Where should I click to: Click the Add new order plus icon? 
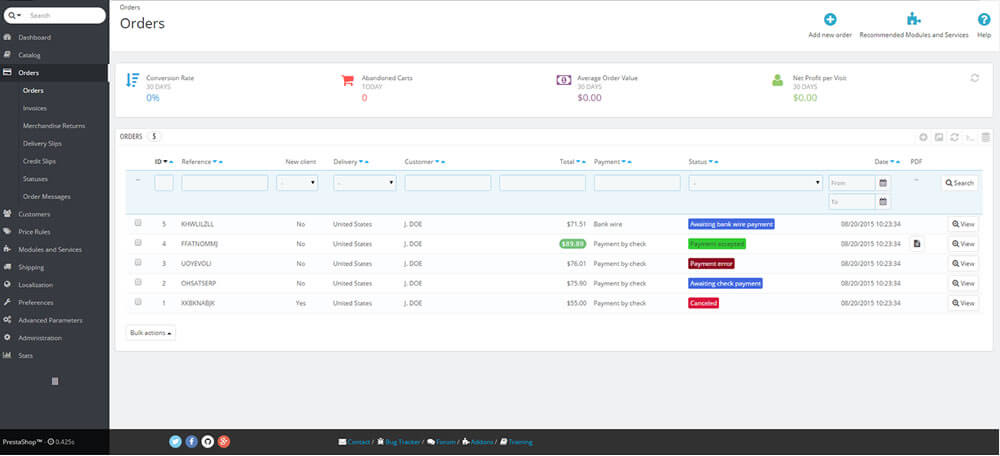[x=830, y=20]
